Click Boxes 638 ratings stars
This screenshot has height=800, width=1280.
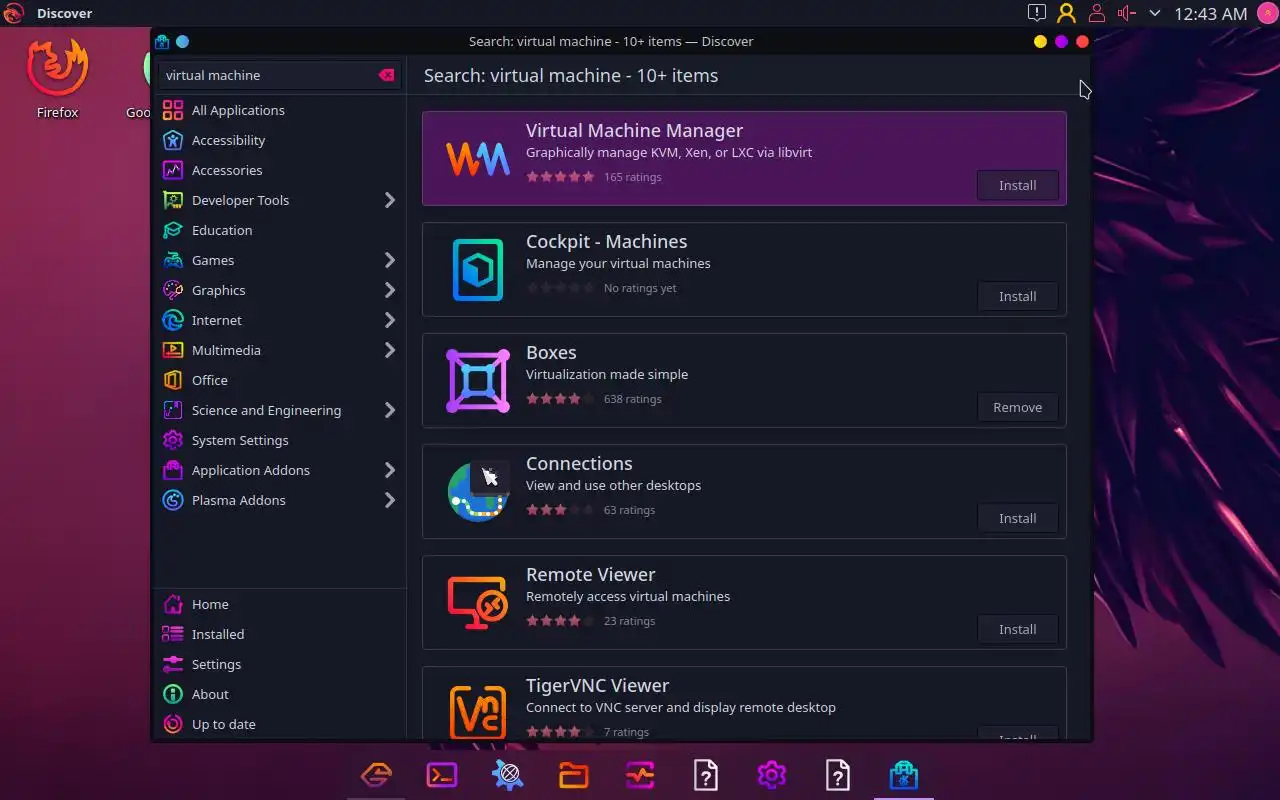(x=560, y=399)
